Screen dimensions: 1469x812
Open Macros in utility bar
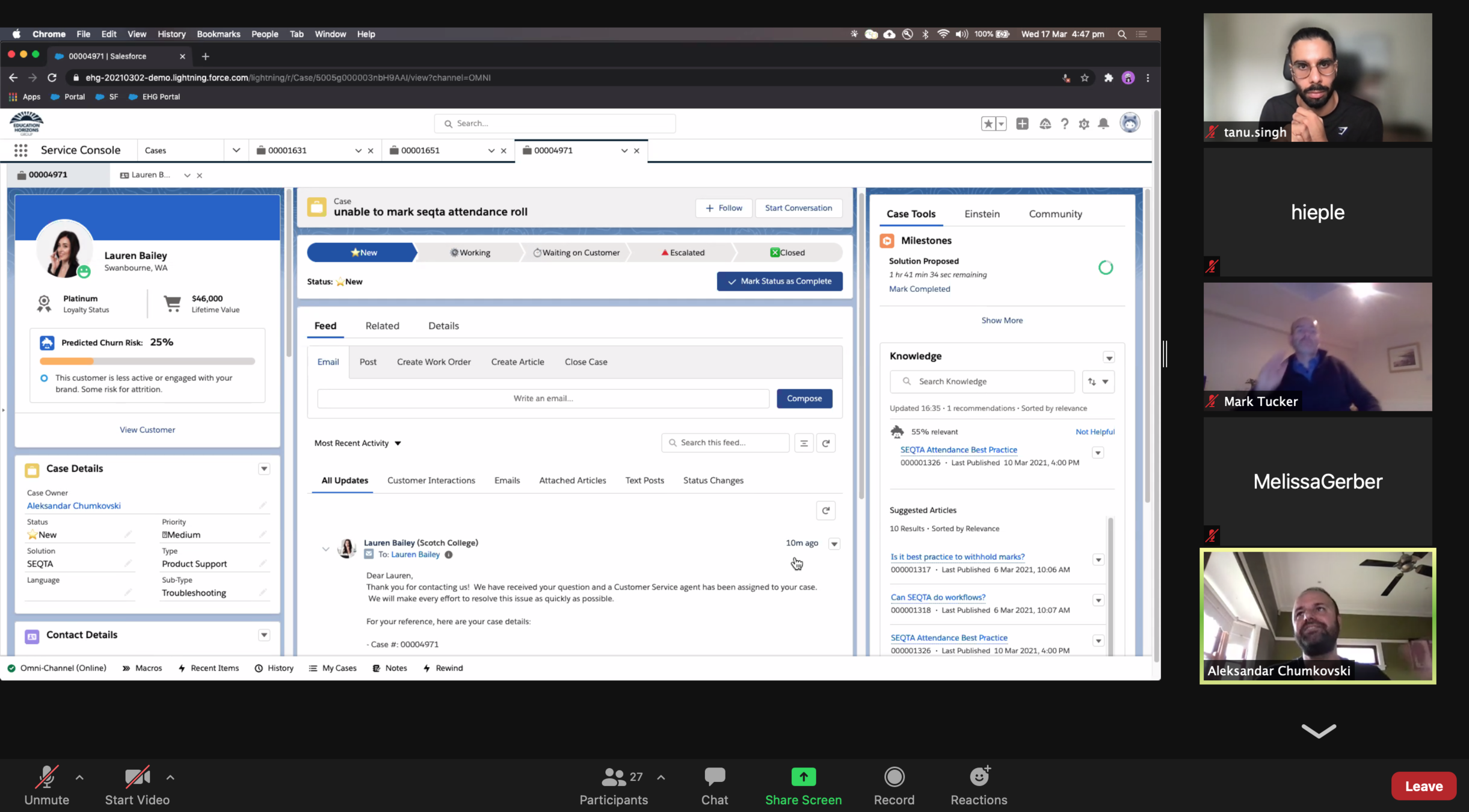[143, 668]
